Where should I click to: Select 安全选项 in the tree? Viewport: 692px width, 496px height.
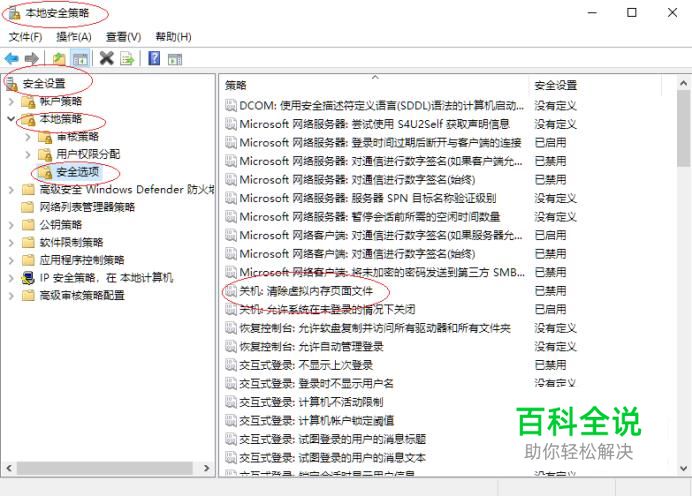pos(78,172)
